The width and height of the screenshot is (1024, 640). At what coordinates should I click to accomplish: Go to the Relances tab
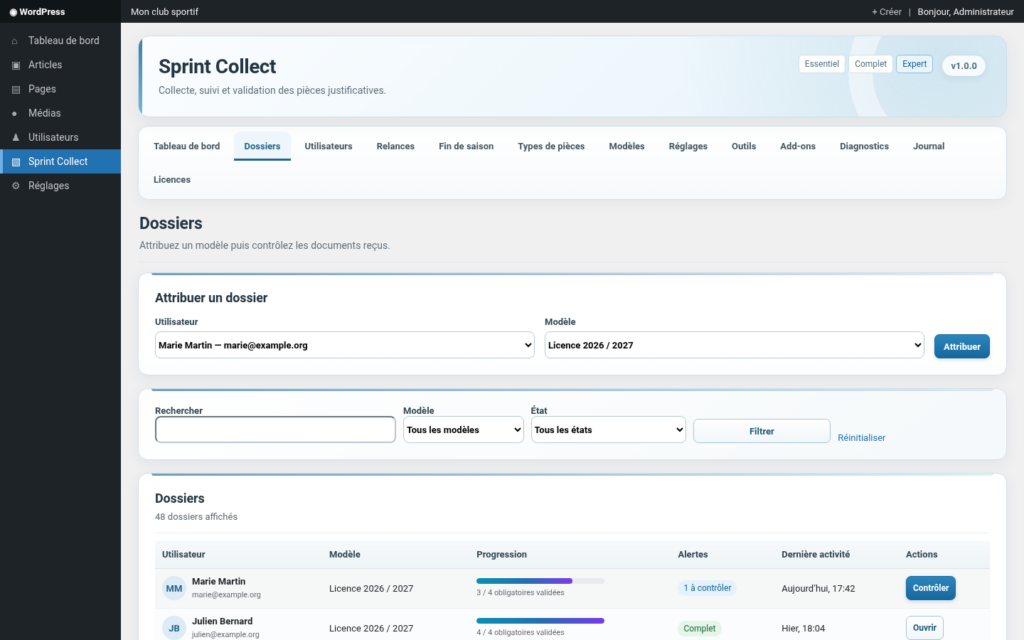(395, 146)
